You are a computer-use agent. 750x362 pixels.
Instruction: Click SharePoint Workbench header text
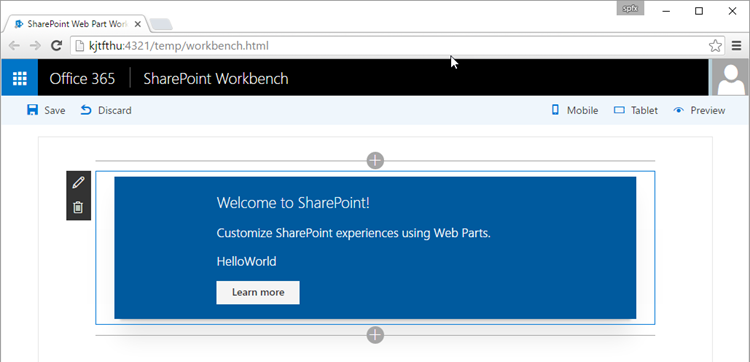point(216,78)
